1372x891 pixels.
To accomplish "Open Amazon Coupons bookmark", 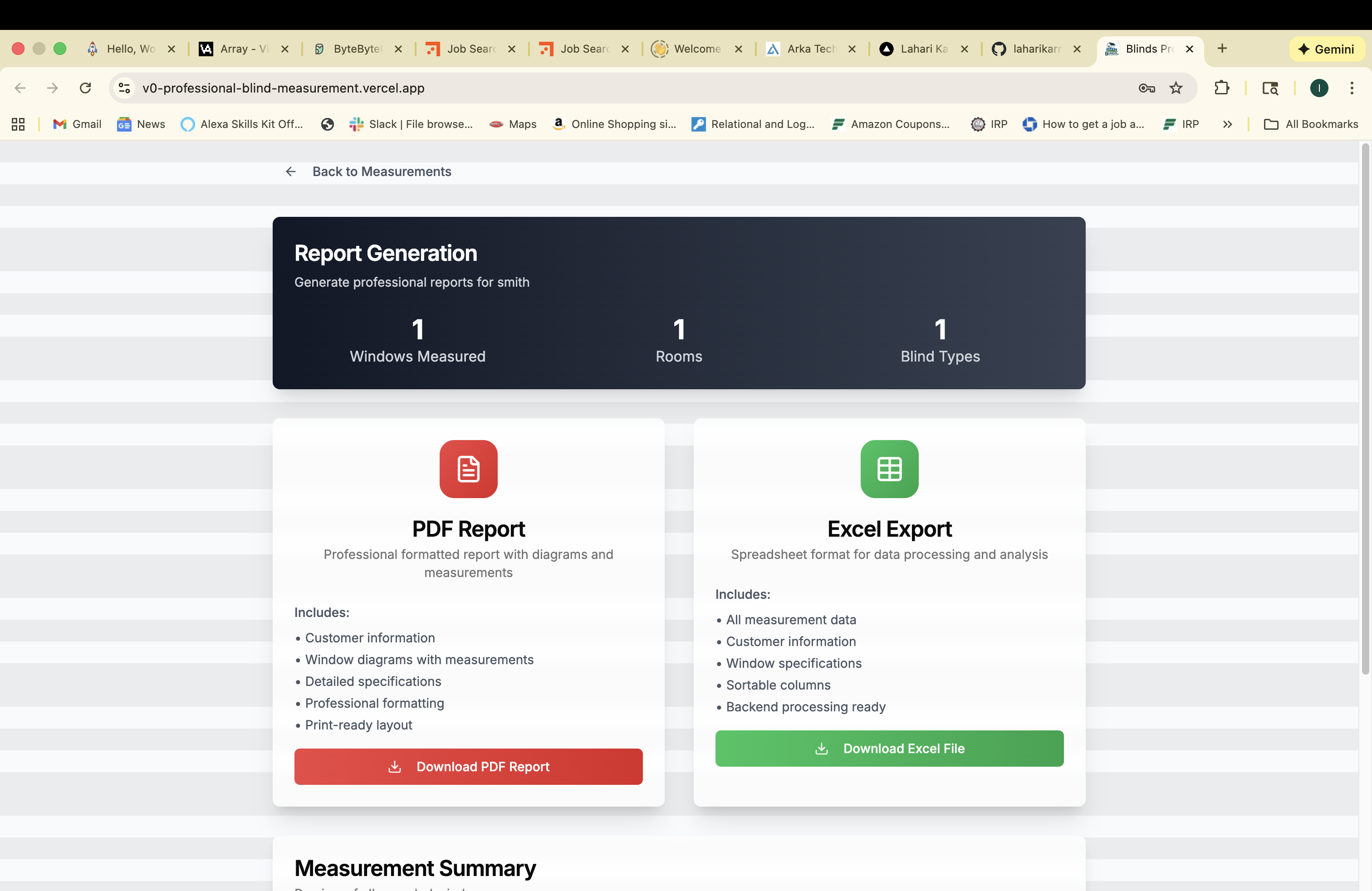I will pyautogui.click(x=890, y=124).
